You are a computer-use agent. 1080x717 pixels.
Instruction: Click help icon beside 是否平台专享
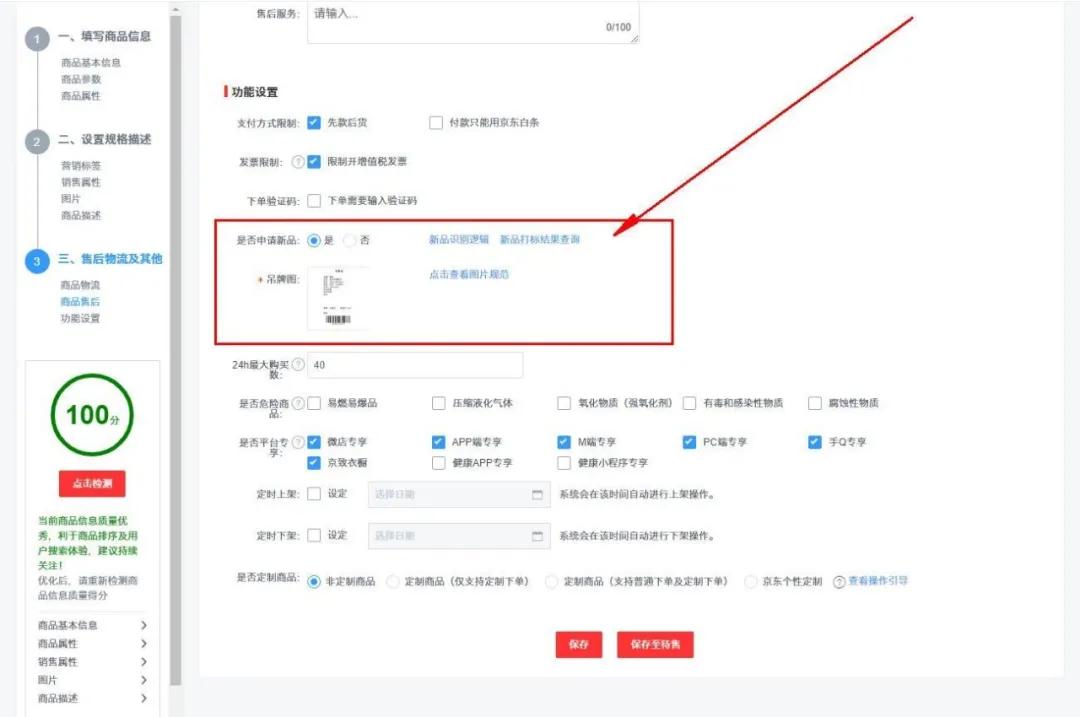pos(297,440)
